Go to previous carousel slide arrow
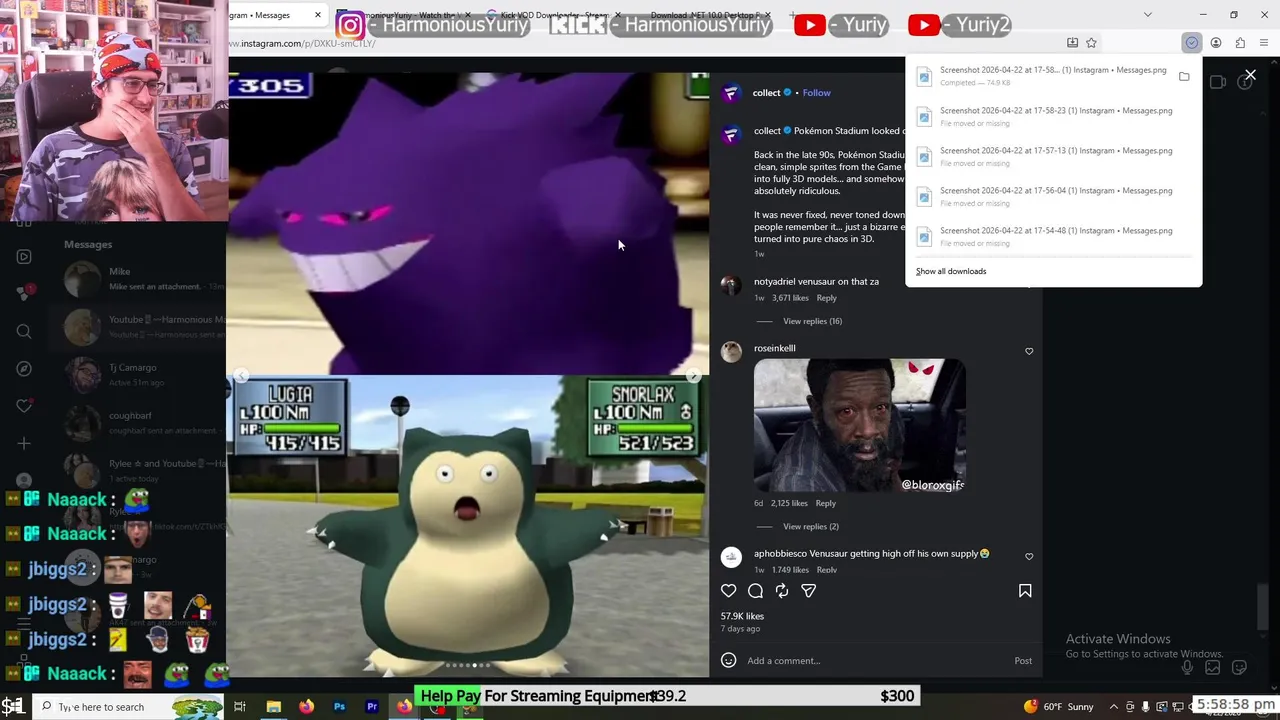Image resolution: width=1280 pixels, height=720 pixels. pos(241,376)
